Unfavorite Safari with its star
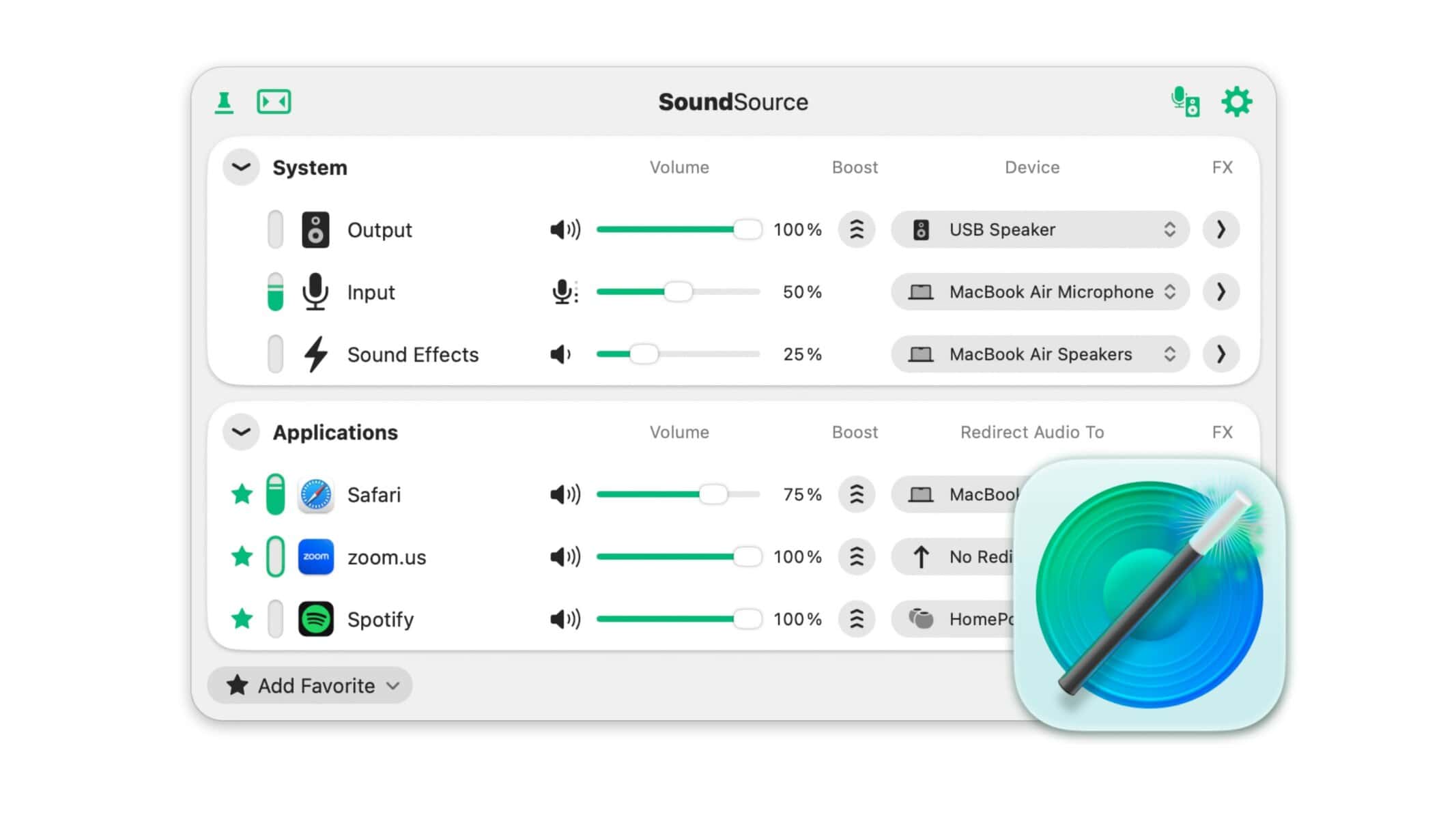The image size is (1456, 819). click(242, 494)
